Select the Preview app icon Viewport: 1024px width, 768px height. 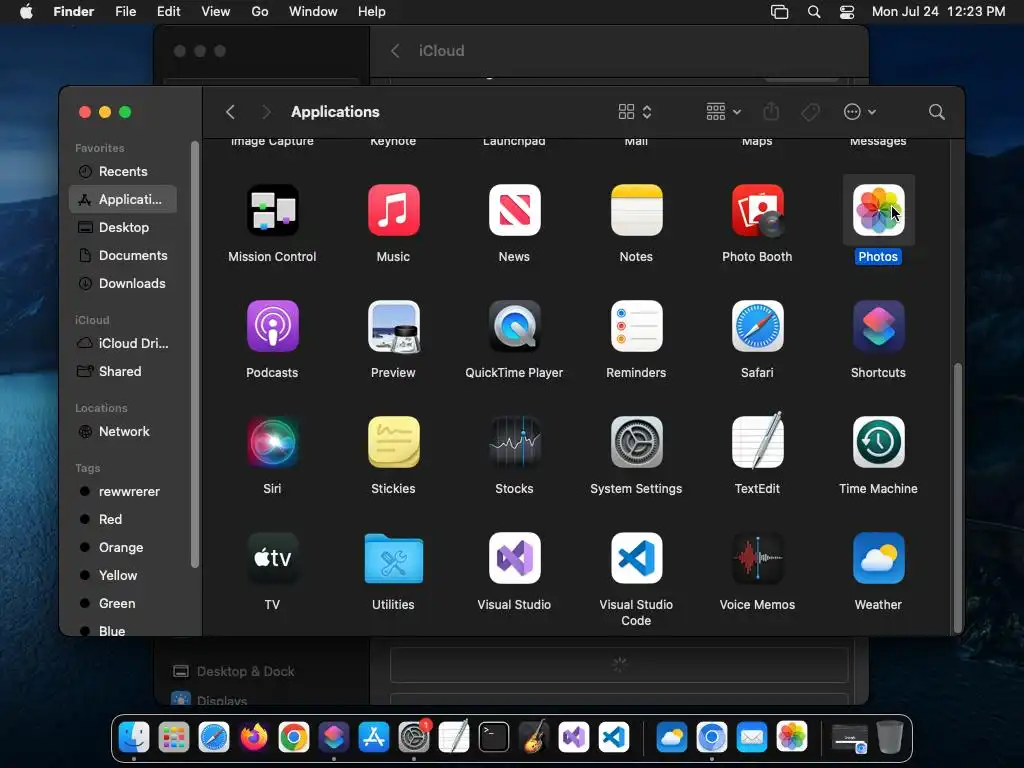393,326
